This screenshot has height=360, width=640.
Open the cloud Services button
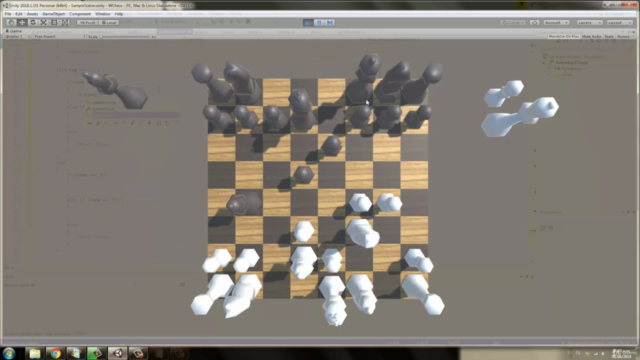click(x=534, y=22)
